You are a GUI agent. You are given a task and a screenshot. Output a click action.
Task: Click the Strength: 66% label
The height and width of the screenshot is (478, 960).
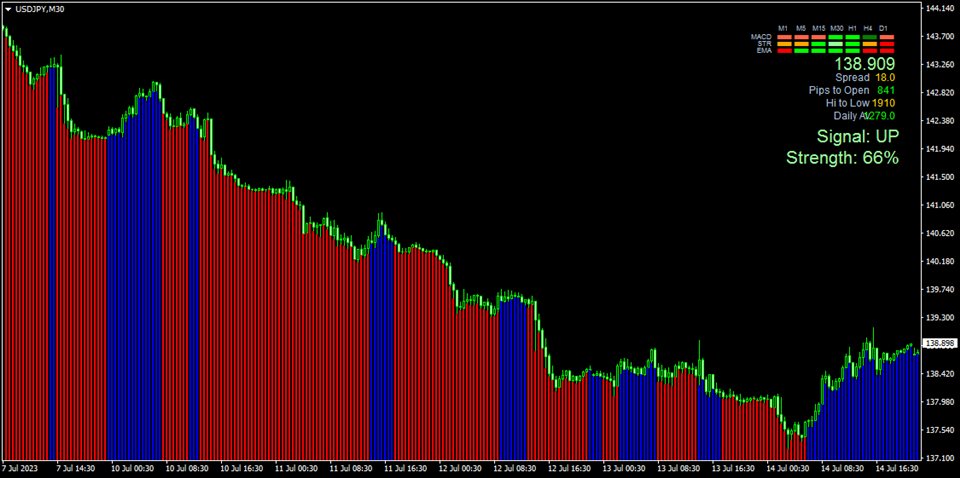tap(842, 158)
